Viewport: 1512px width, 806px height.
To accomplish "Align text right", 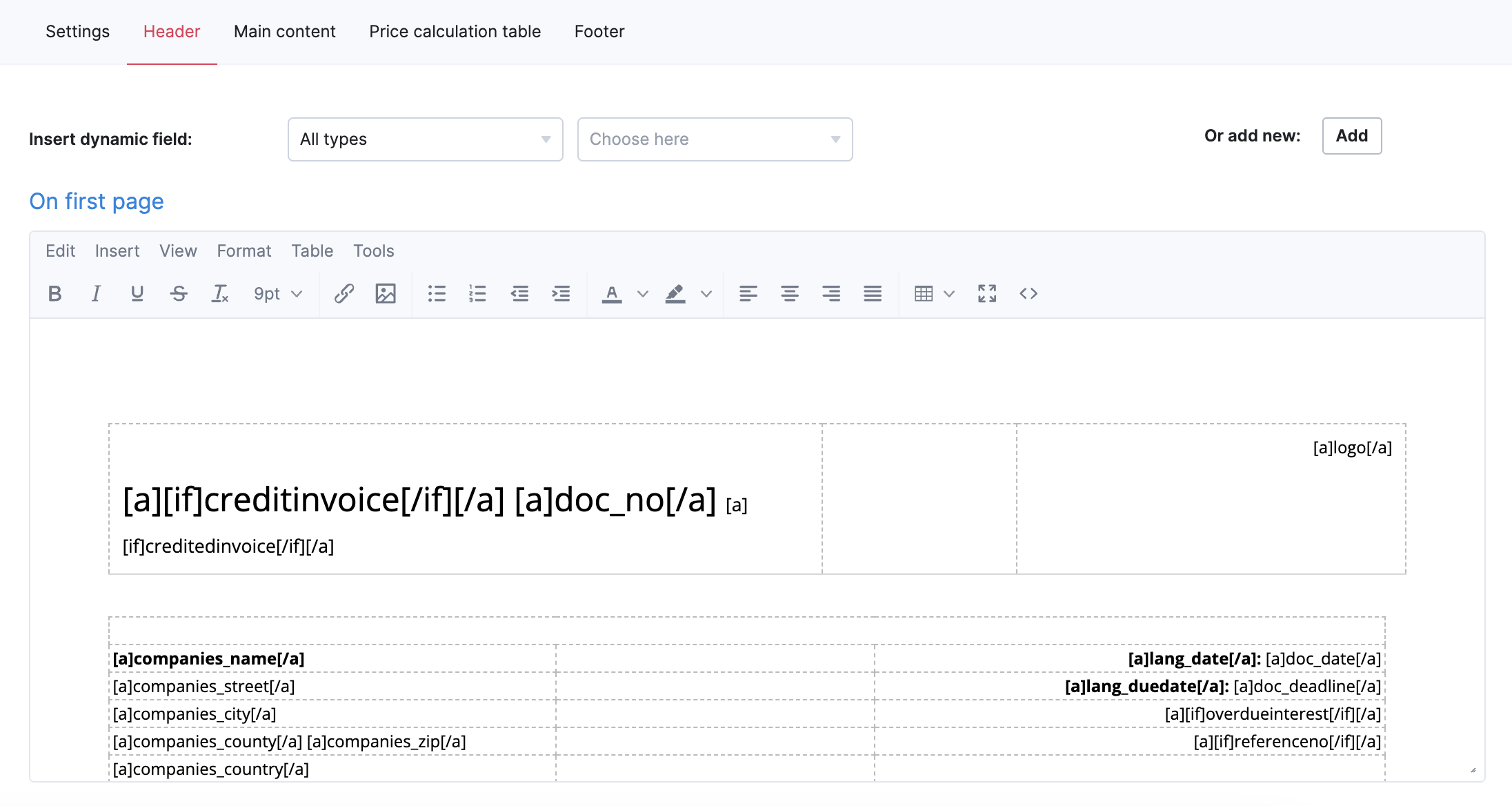I will click(x=831, y=294).
